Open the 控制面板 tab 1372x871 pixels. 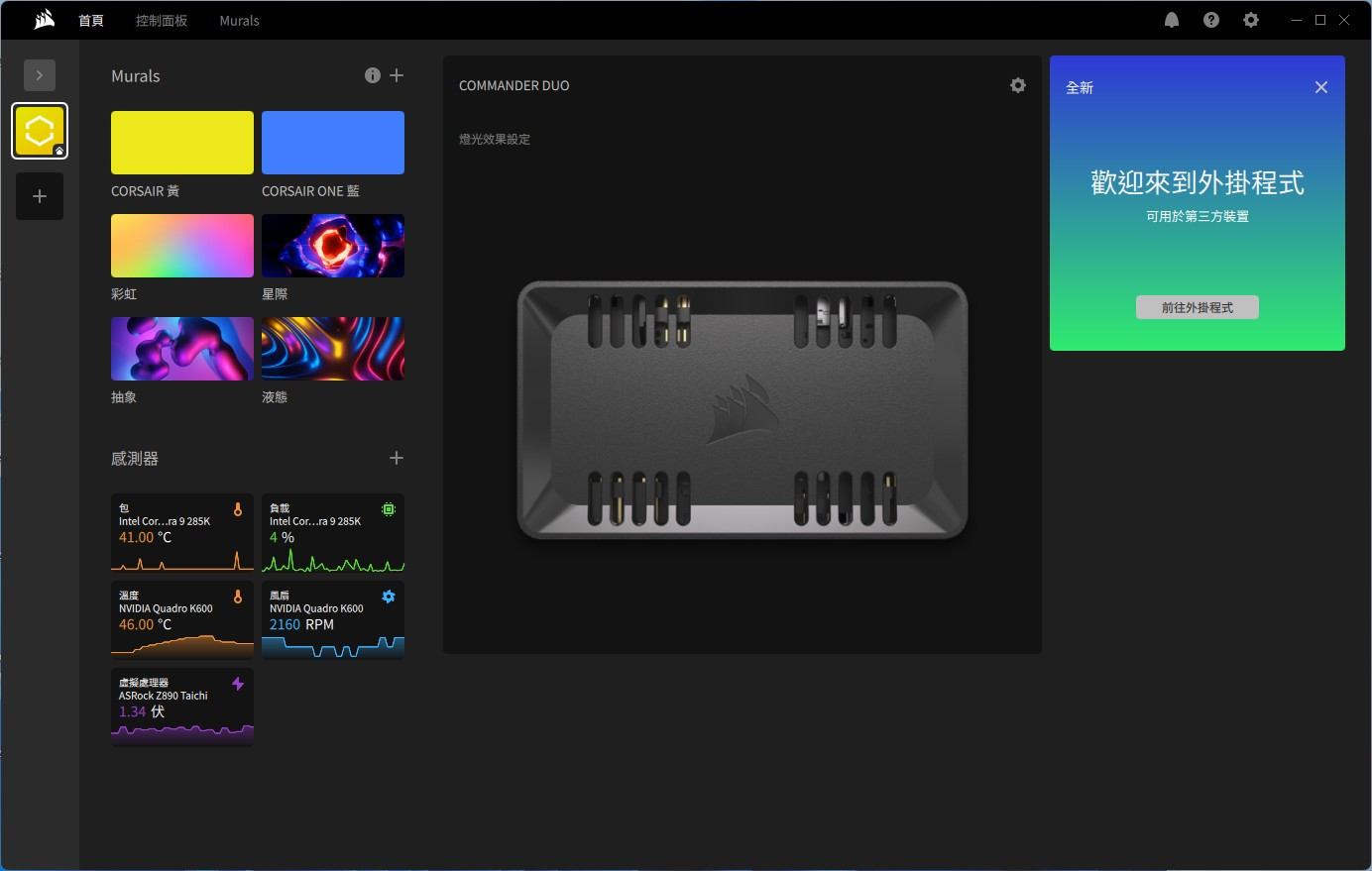(162, 20)
